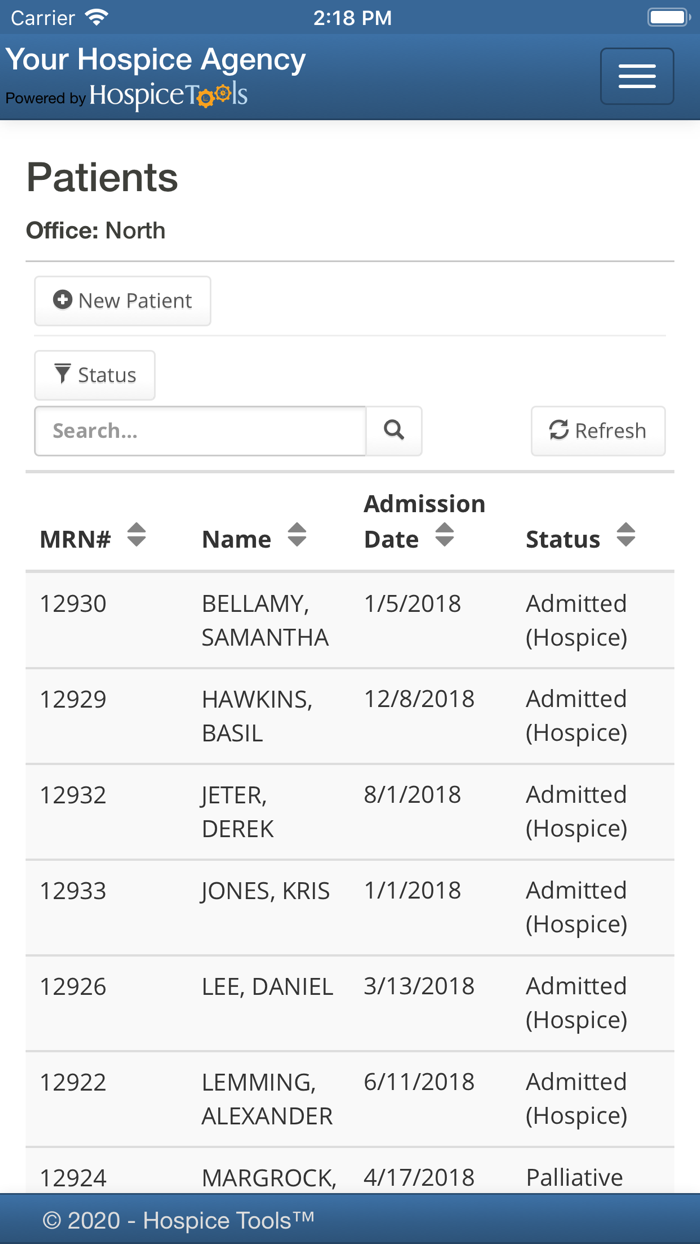Image resolution: width=700 pixels, height=1244 pixels.
Task: Refresh the patient list
Action: [x=597, y=430]
